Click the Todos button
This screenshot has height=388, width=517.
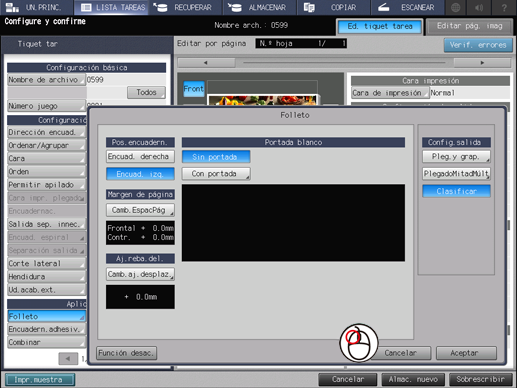click(x=146, y=92)
